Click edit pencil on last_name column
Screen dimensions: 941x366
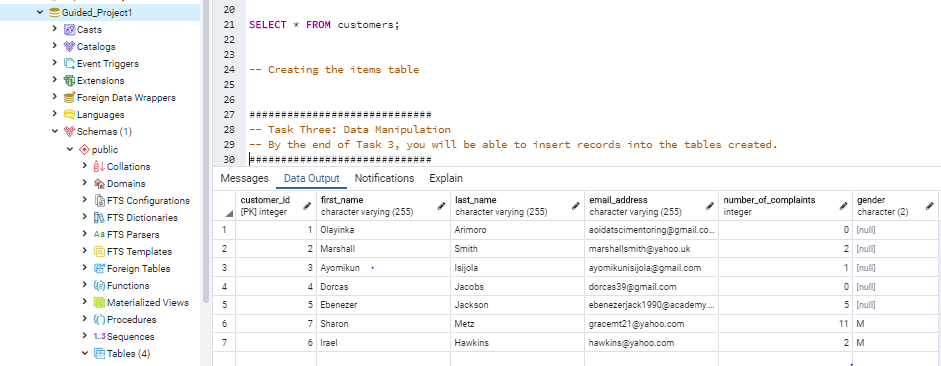coord(576,206)
